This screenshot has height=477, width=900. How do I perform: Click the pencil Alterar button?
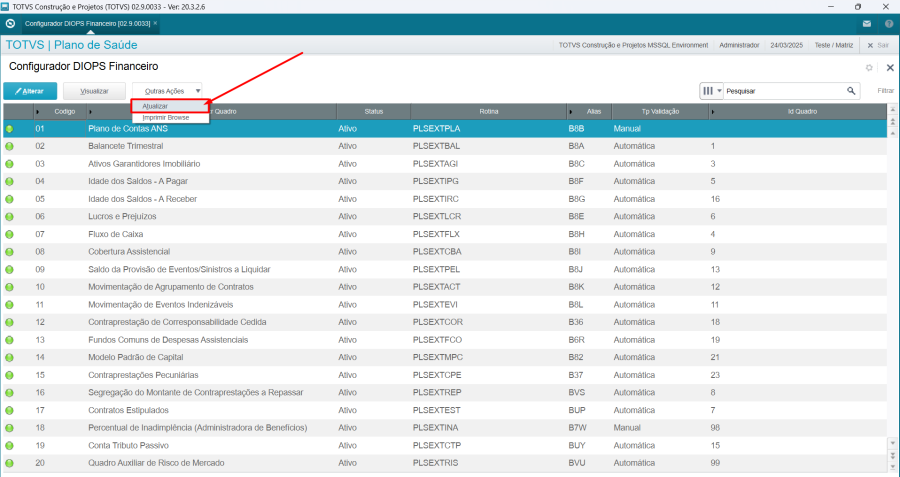[30, 91]
